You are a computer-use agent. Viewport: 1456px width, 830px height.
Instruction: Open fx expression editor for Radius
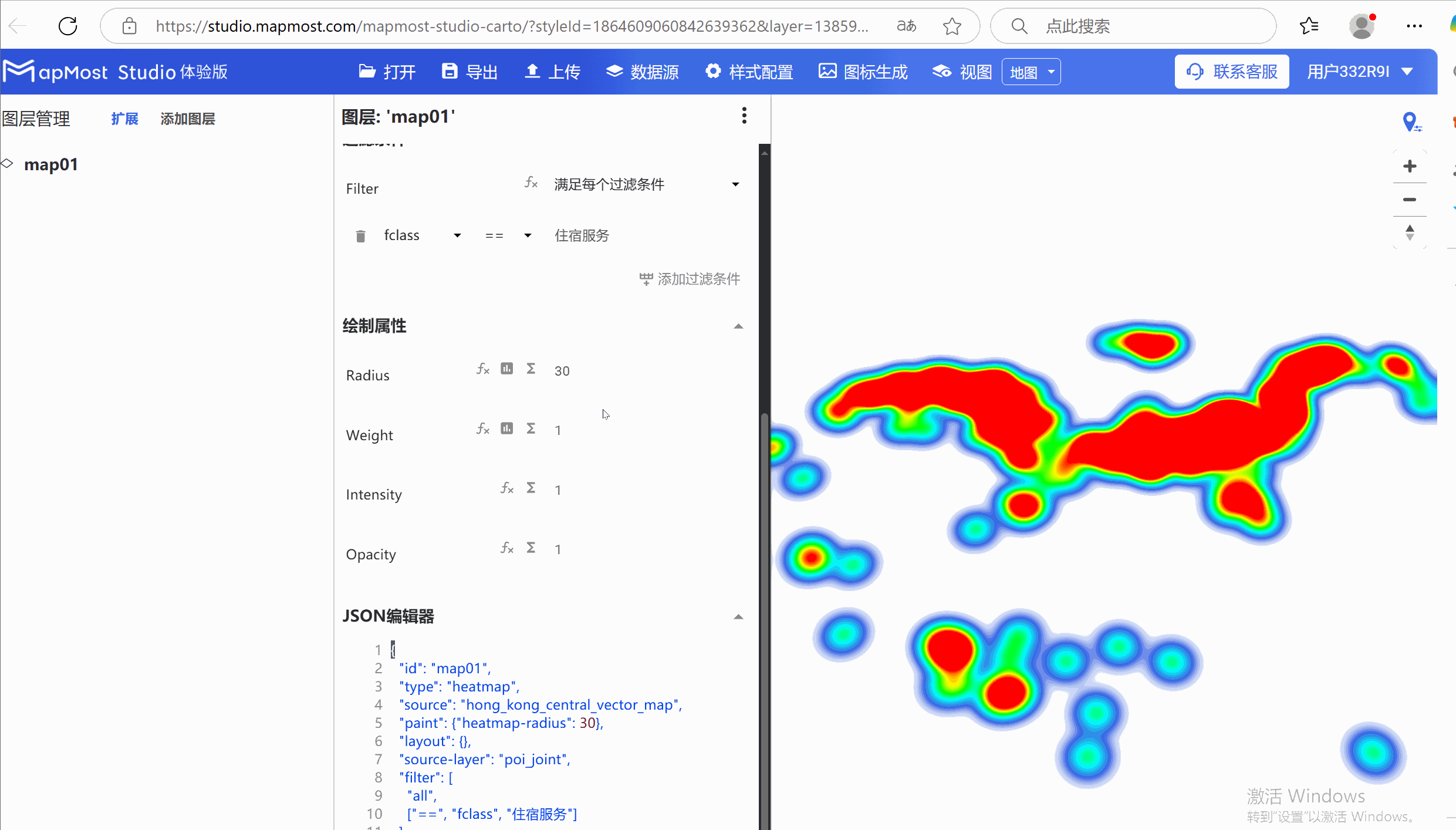482,369
